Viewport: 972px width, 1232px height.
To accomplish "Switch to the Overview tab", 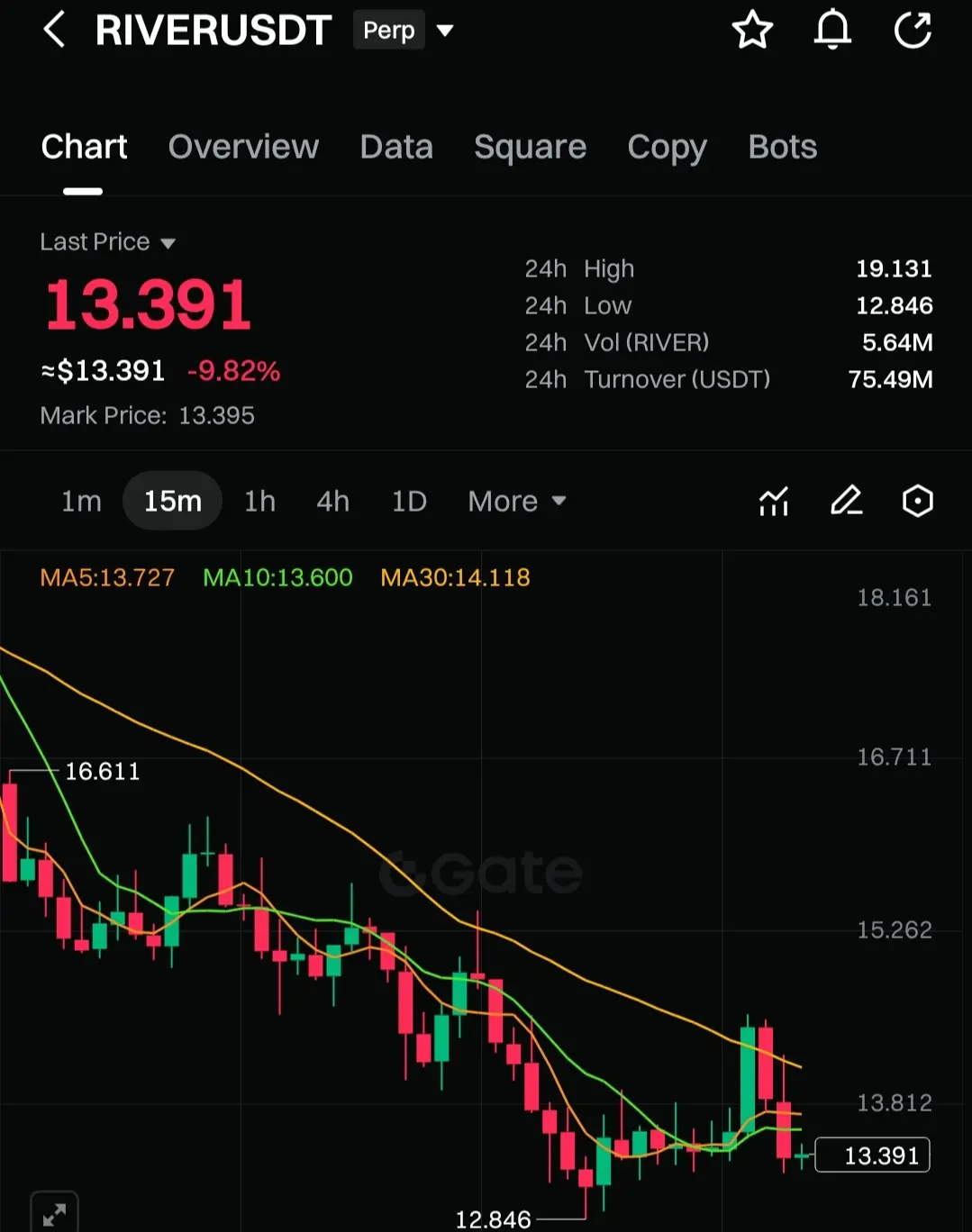I will tap(243, 147).
